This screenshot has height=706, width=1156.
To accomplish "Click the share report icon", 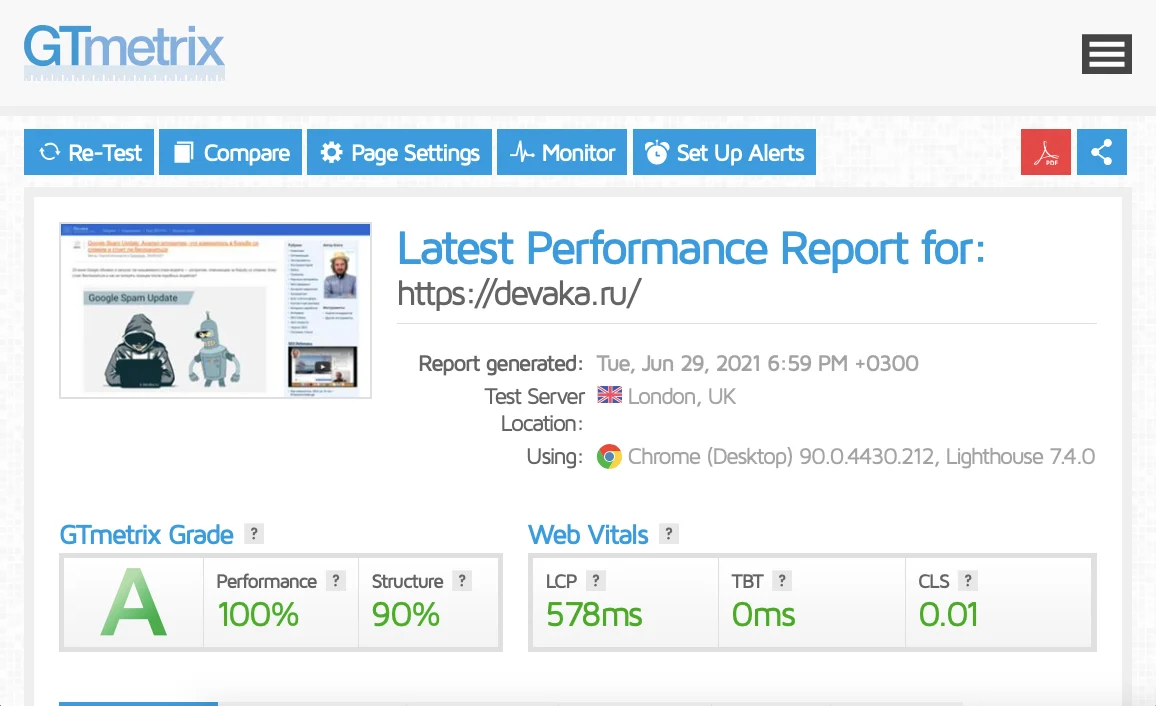I will click(x=1101, y=152).
